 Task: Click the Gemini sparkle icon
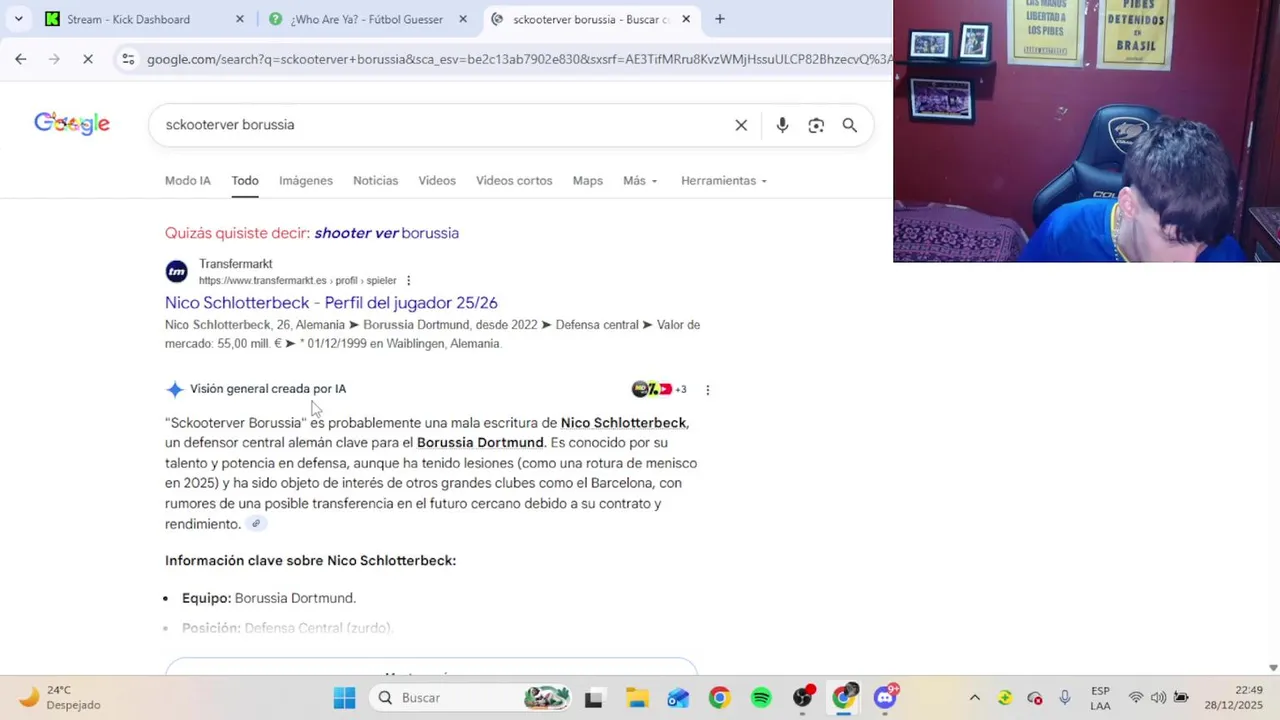175,389
